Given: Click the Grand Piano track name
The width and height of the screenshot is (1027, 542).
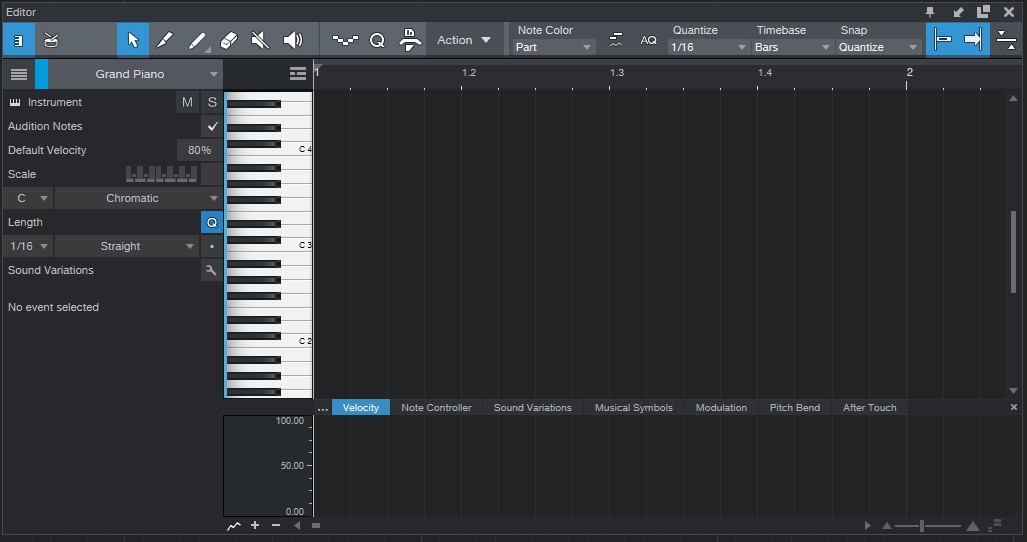Looking at the screenshot, I should coord(130,74).
